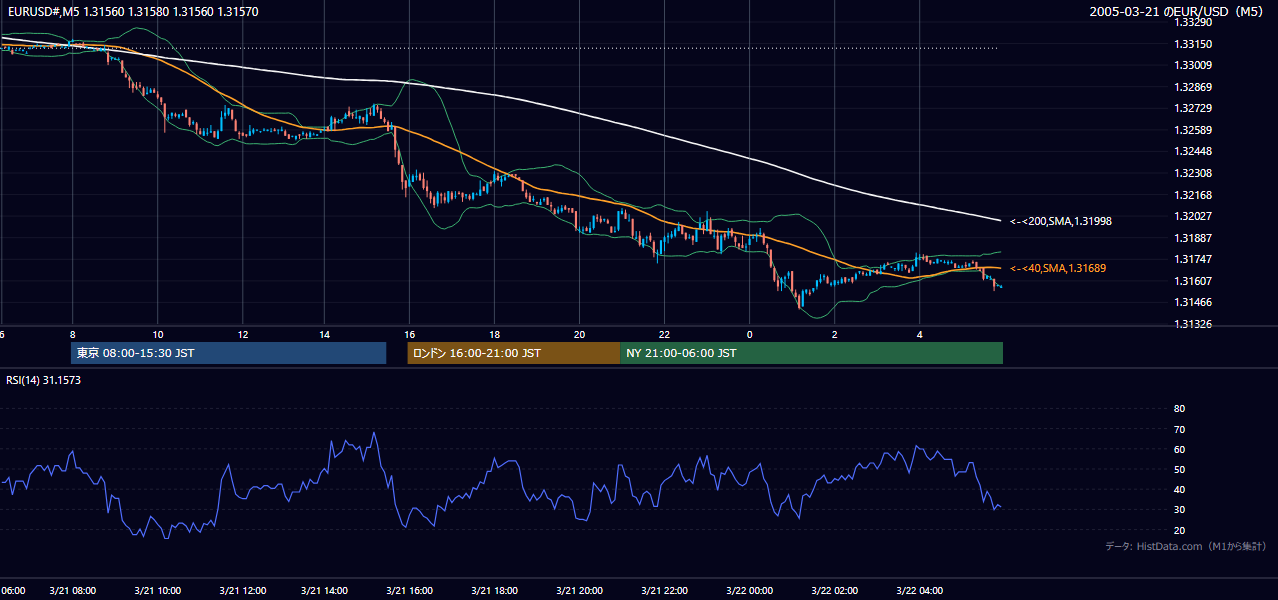Click the 200 SMA 1.31998 label
This screenshot has width=1278, height=600.
(1061, 221)
